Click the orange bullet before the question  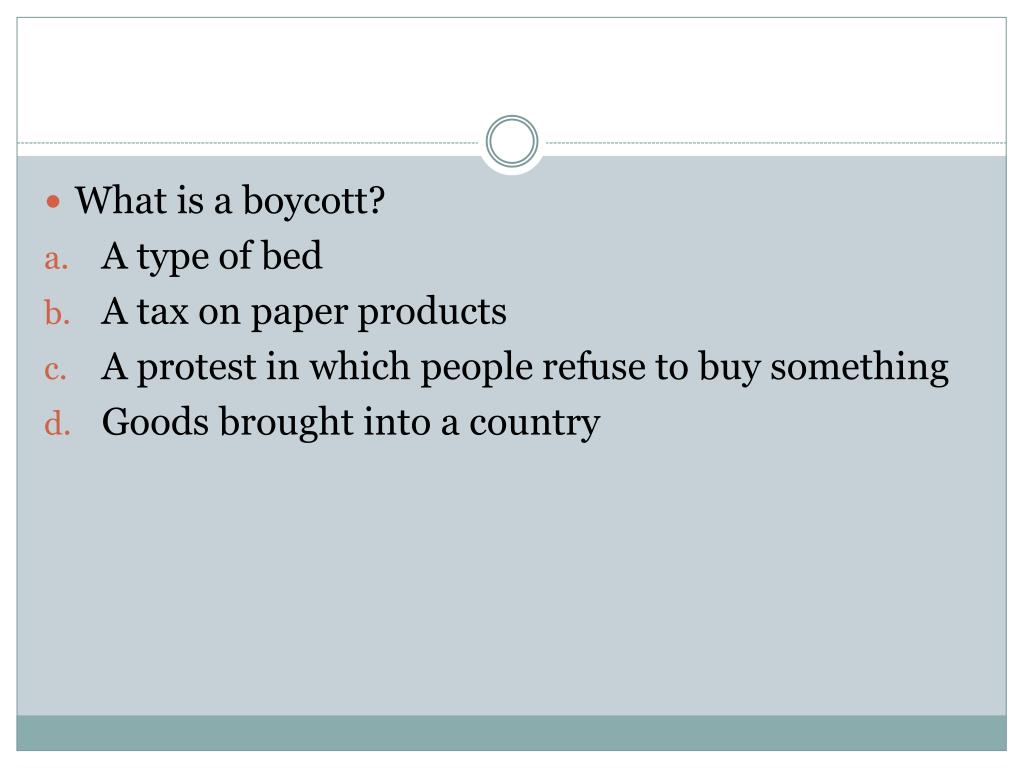55,202
